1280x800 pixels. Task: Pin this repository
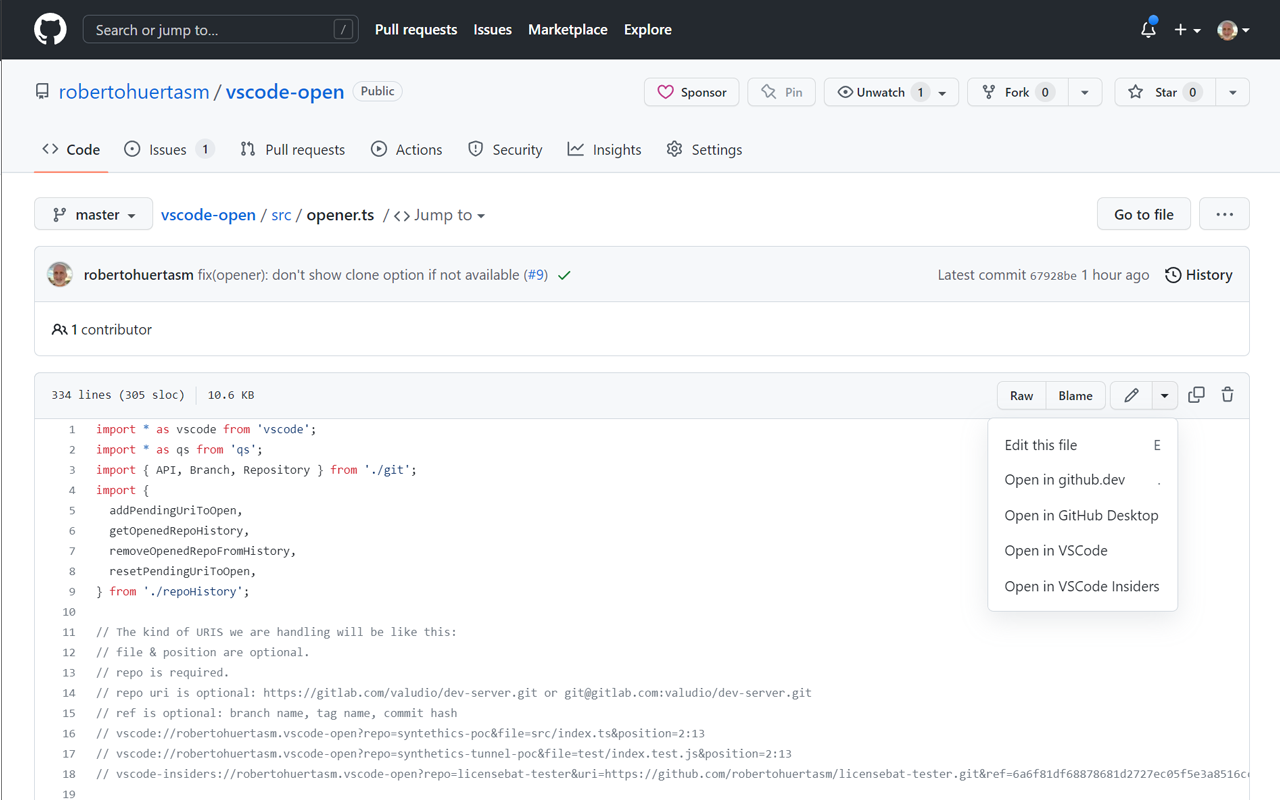[782, 92]
